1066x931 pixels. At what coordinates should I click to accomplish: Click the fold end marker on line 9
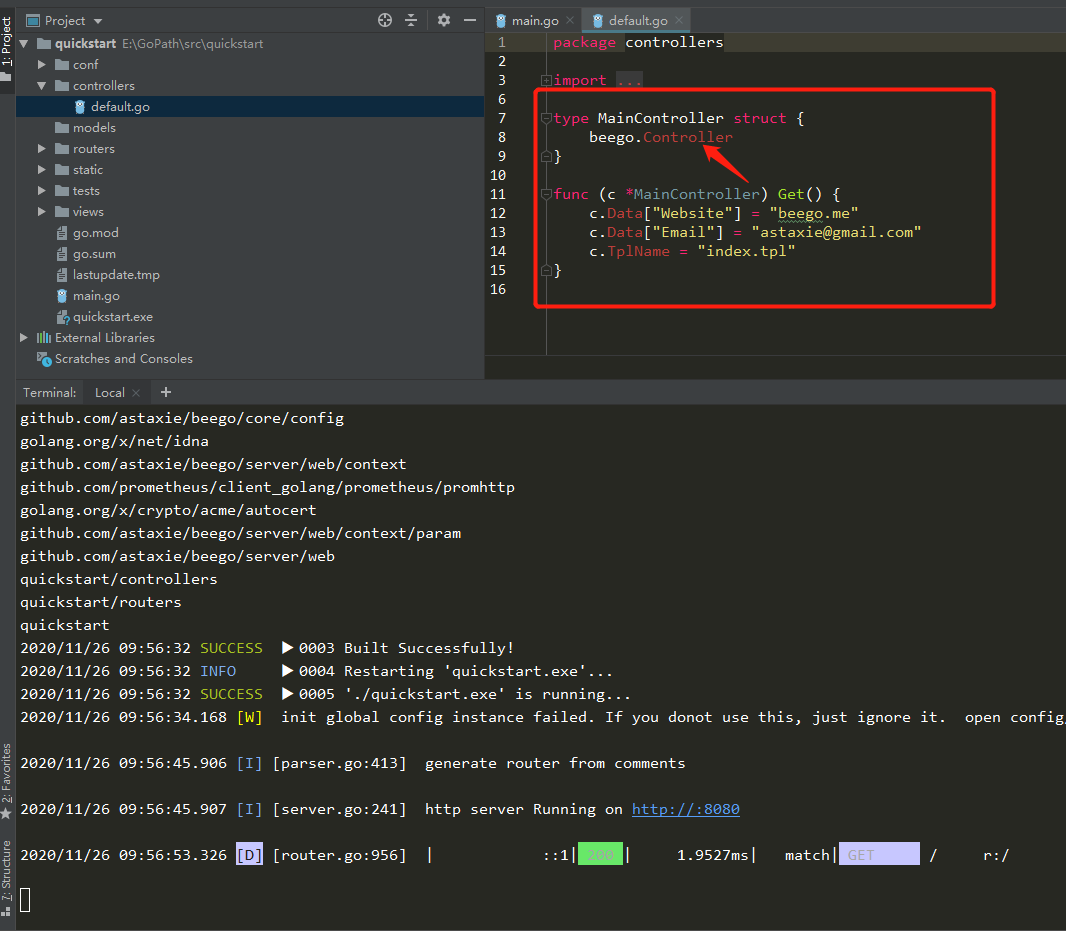pos(546,156)
